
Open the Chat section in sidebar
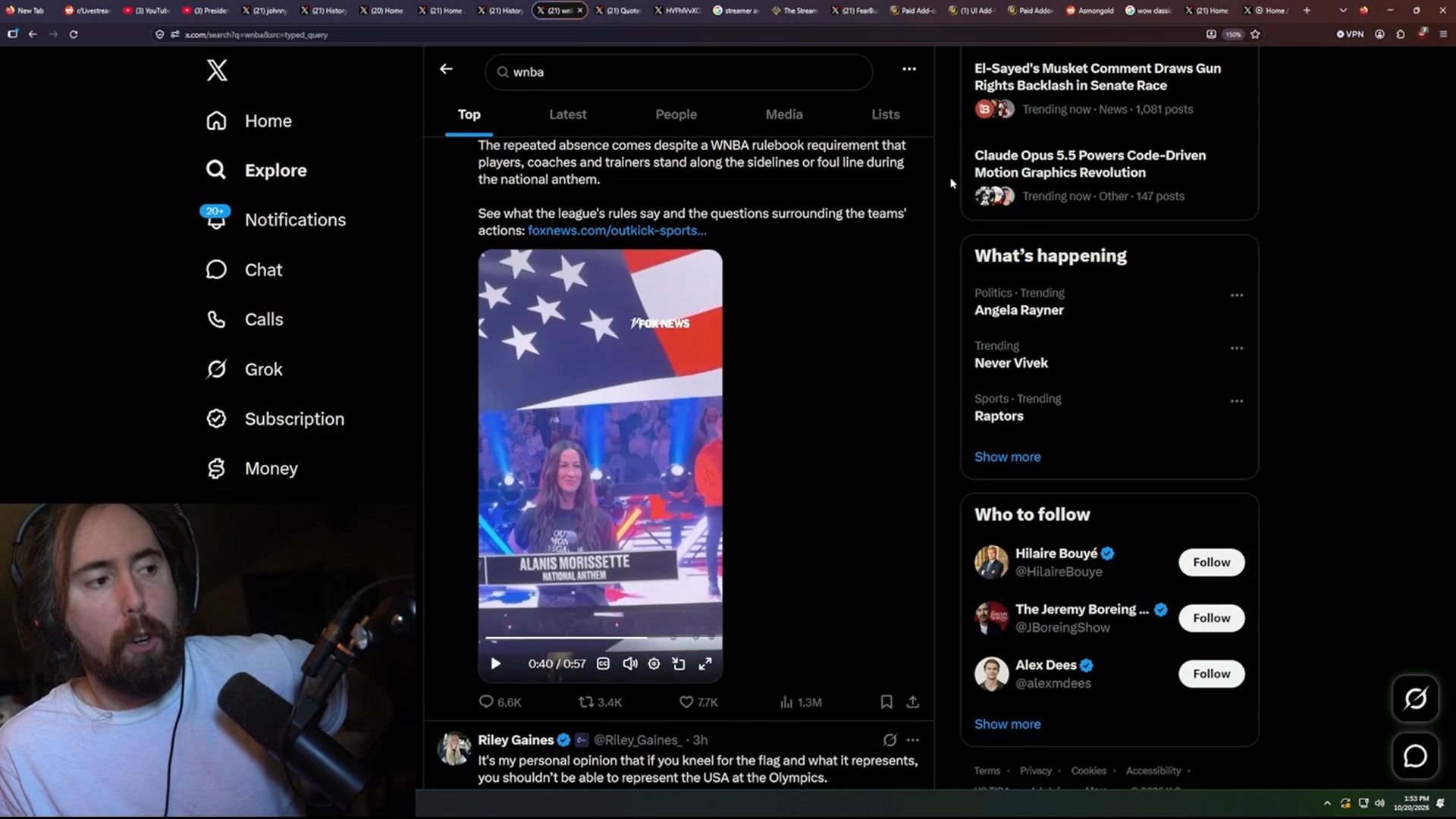[244, 270]
